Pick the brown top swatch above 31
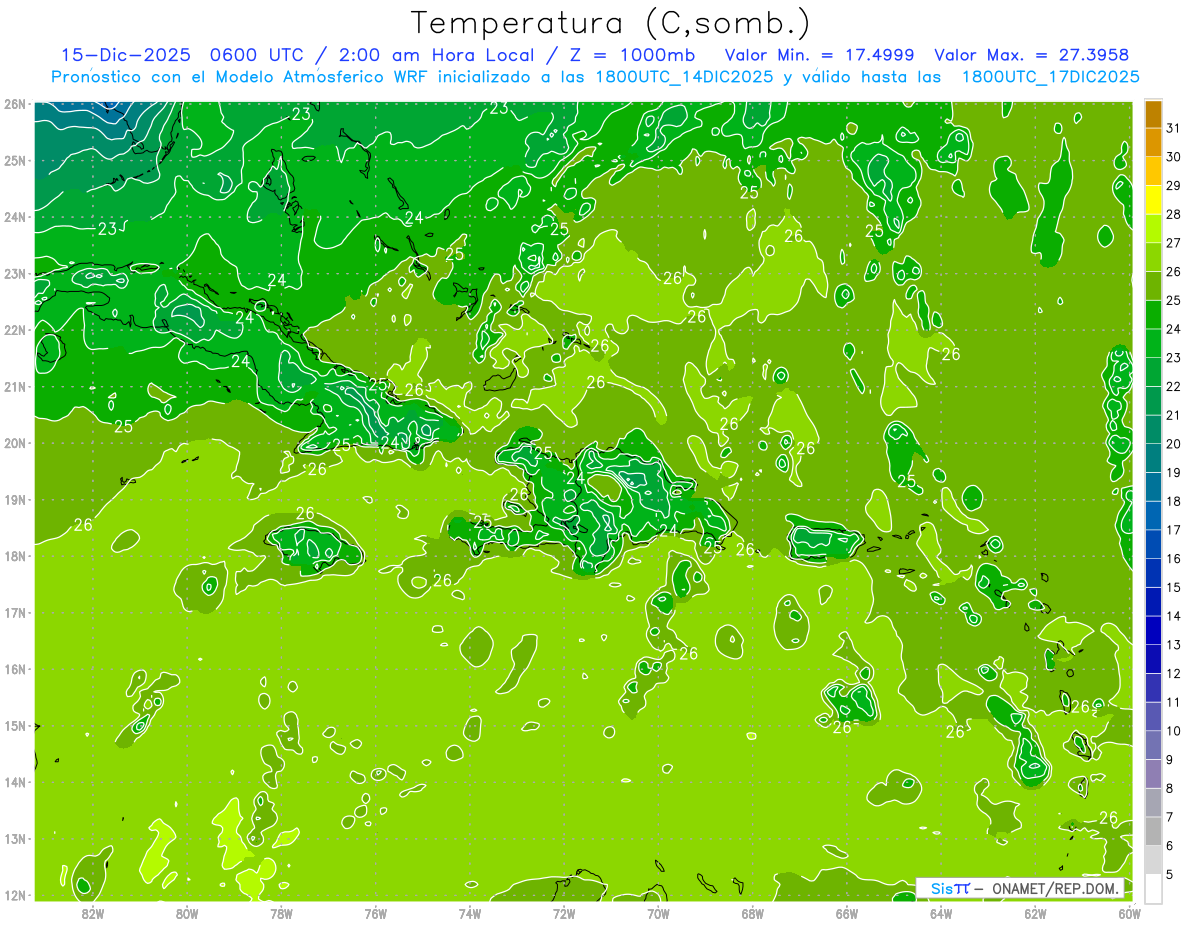1200x927 pixels. pos(1153,114)
